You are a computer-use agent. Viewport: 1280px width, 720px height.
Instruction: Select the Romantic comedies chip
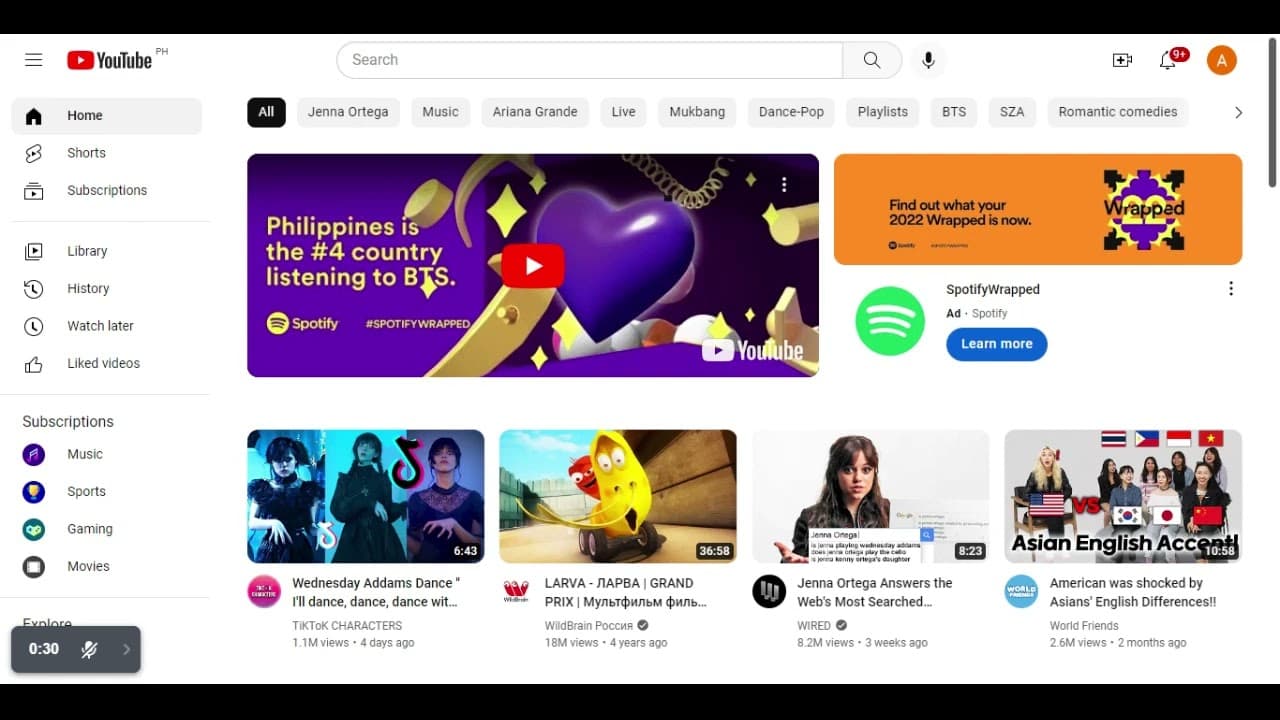pyautogui.click(x=1118, y=112)
